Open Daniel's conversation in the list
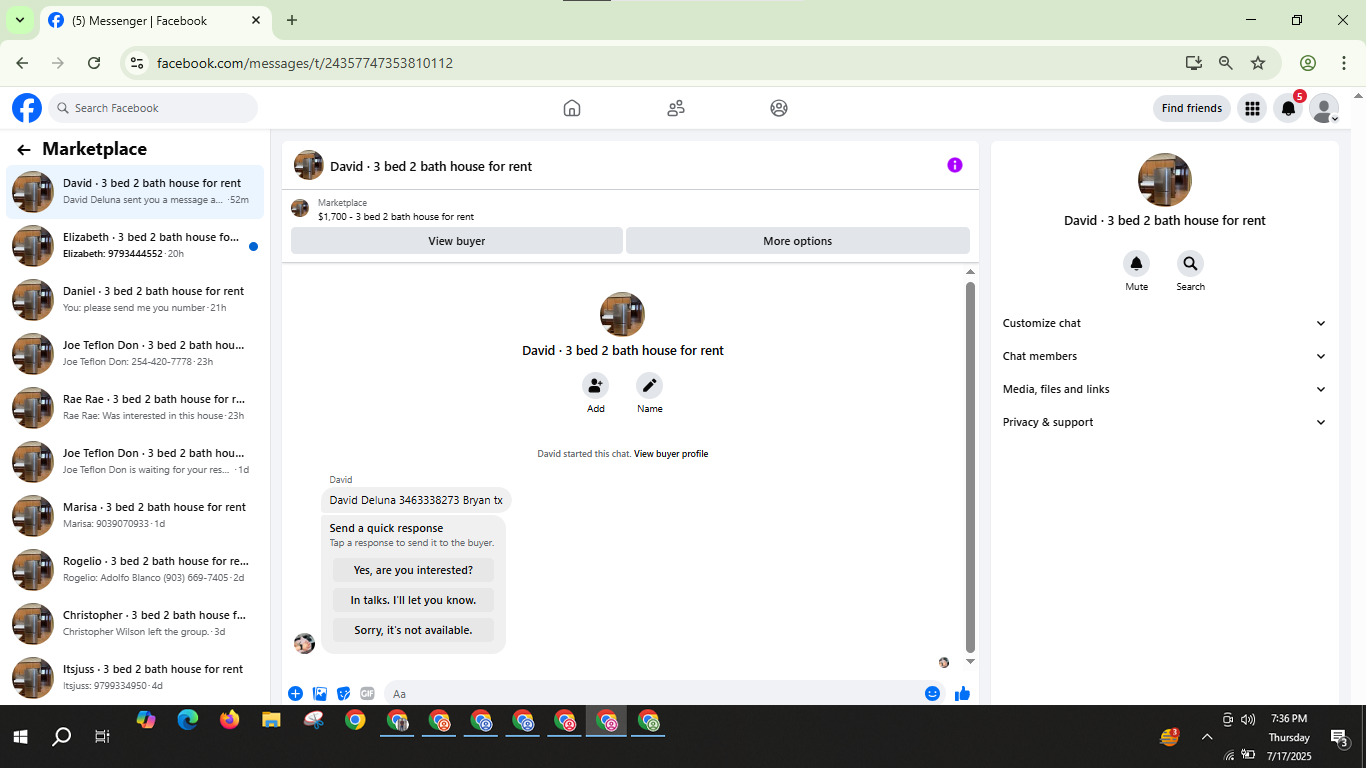The width and height of the screenshot is (1366, 768). point(135,299)
